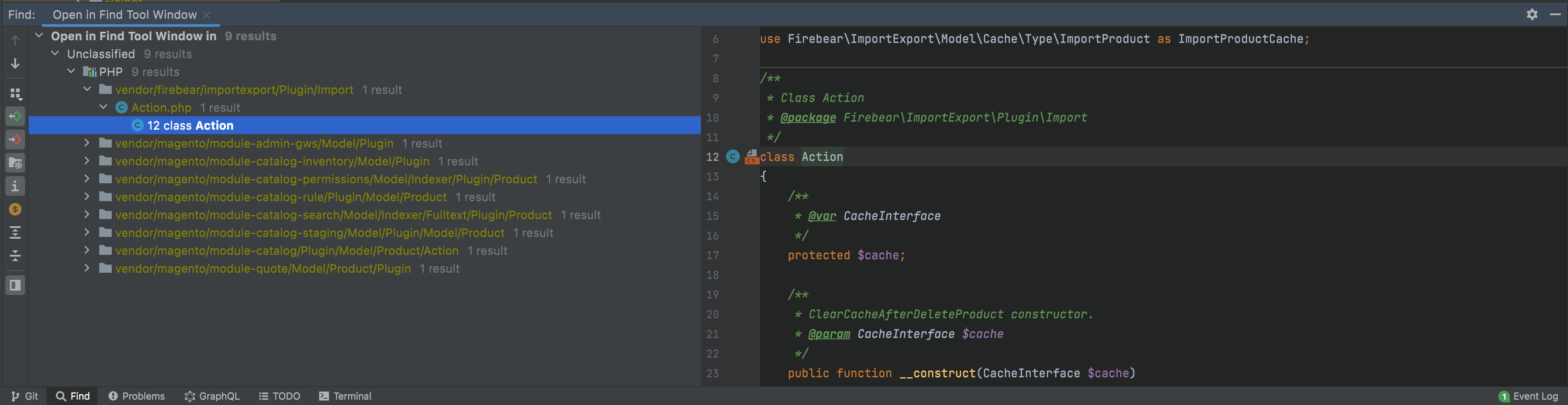Collapse the PHP results group
The image size is (1568, 405).
click(x=71, y=72)
